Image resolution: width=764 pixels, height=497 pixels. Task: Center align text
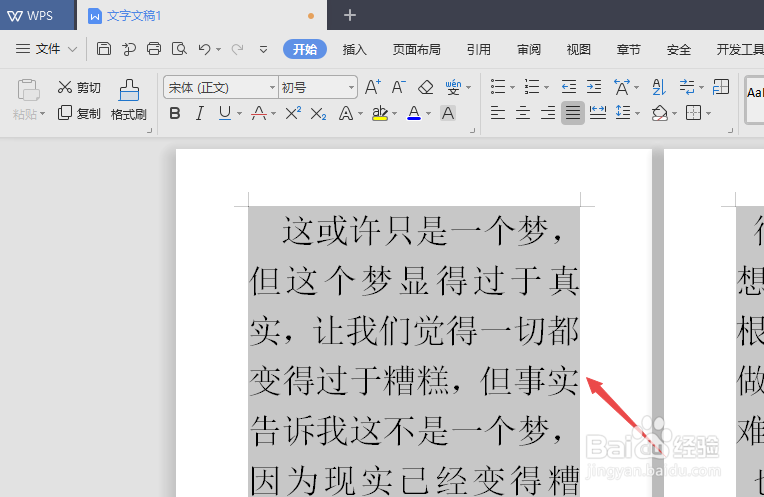tap(523, 113)
